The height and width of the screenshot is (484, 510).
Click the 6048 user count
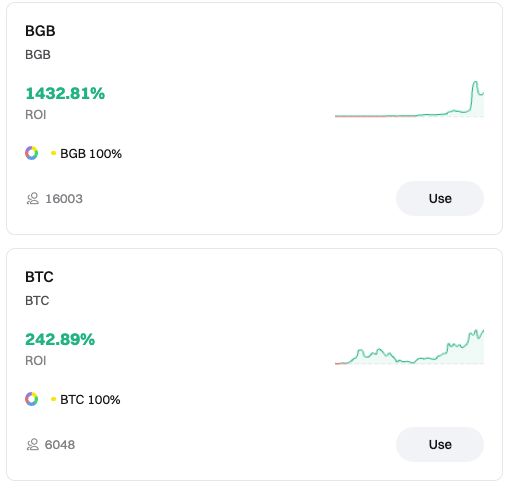click(x=60, y=445)
